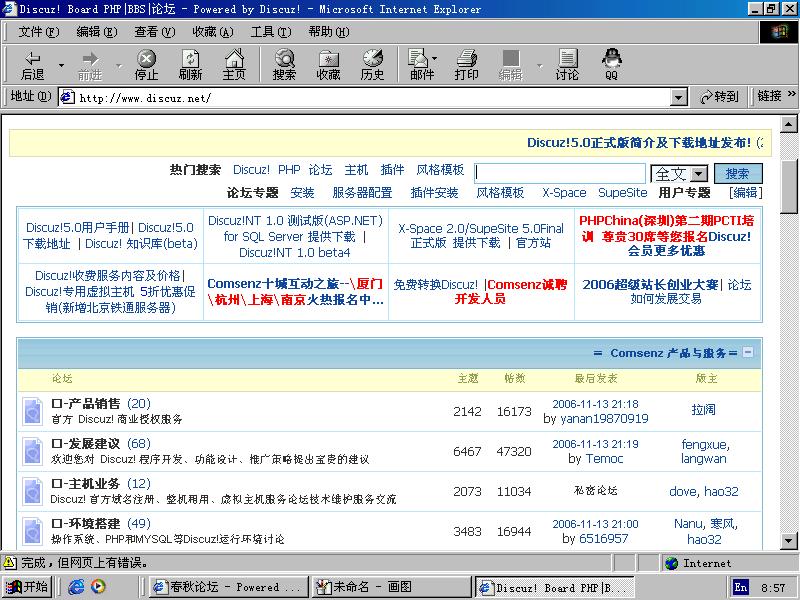Click the Forward (前进) toolbar icon

click(90, 65)
